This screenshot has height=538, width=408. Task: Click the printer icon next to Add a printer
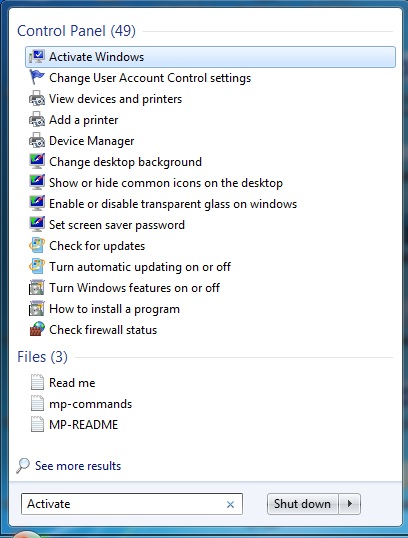pos(36,120)
